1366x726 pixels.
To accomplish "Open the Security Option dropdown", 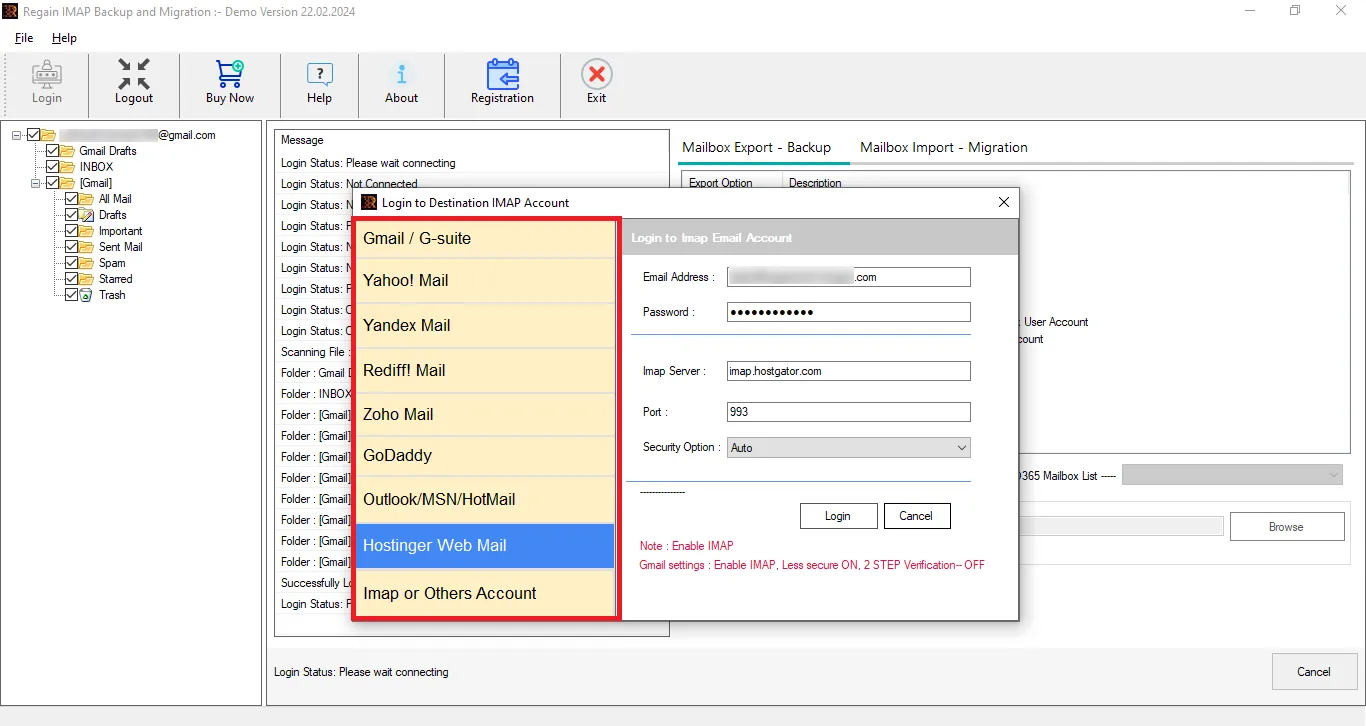I will click(x=848, y=448).
